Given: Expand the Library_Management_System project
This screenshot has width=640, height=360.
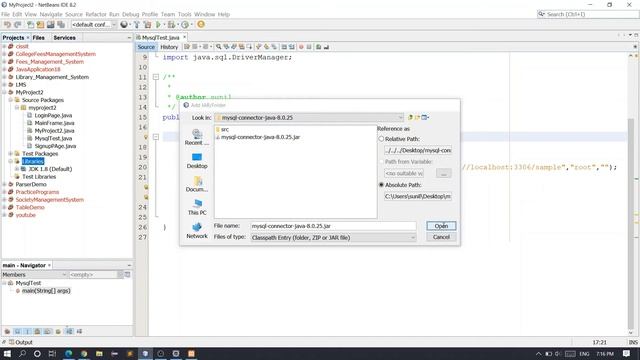Looking at the screenshot, I should tap(4, 77).
